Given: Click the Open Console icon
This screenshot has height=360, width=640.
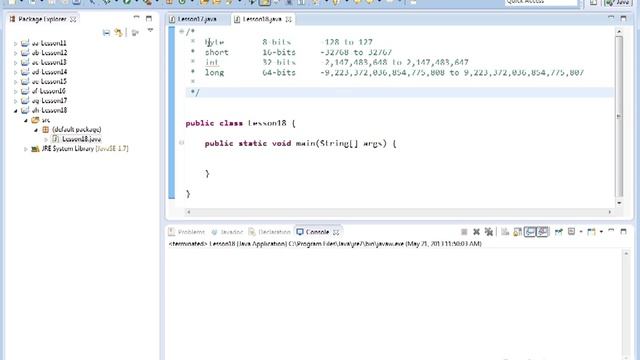Looking at the screenshot, I should pos(591,232).
